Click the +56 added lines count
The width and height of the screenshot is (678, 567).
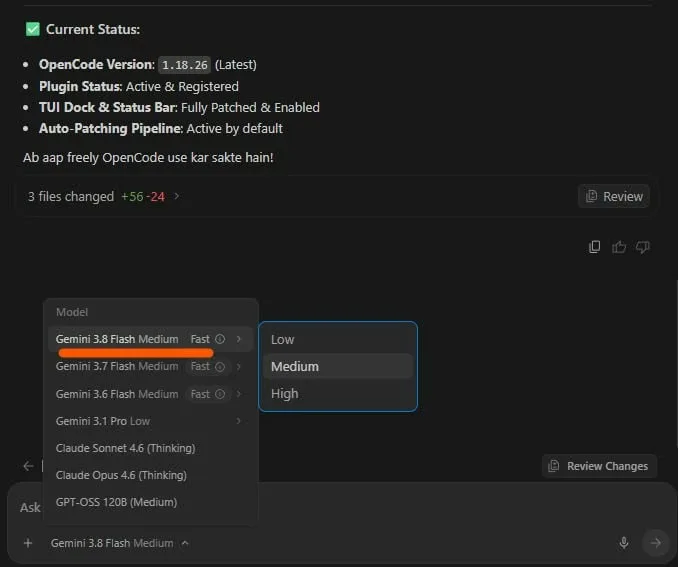(132, 196)
